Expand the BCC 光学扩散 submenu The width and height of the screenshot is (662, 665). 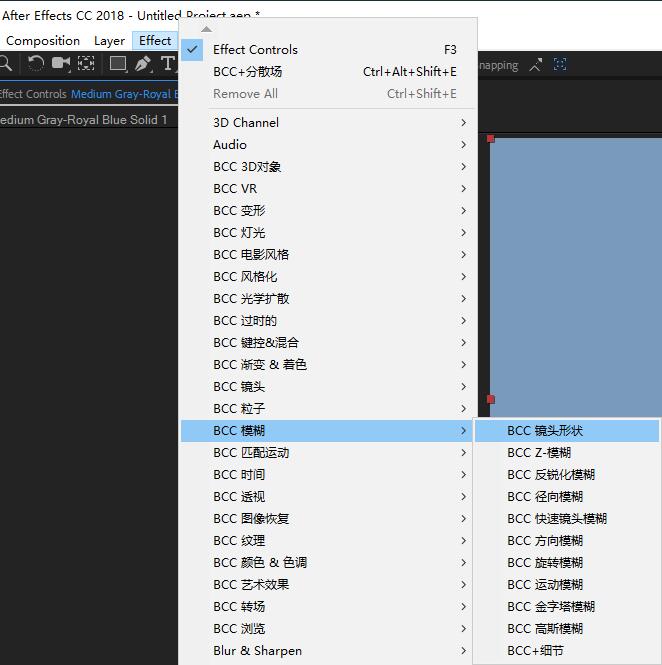point(327,299)
